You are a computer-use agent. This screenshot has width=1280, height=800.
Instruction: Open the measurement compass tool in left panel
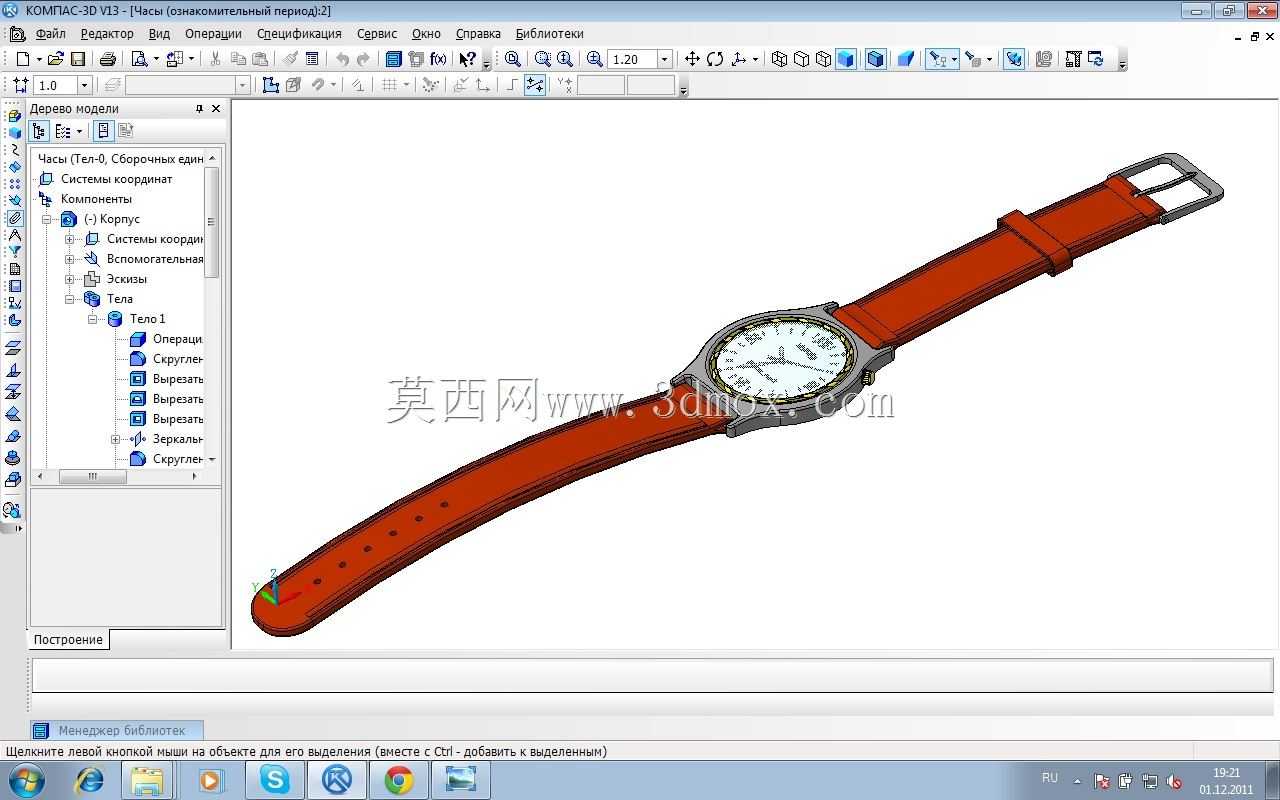coord(14,234)
